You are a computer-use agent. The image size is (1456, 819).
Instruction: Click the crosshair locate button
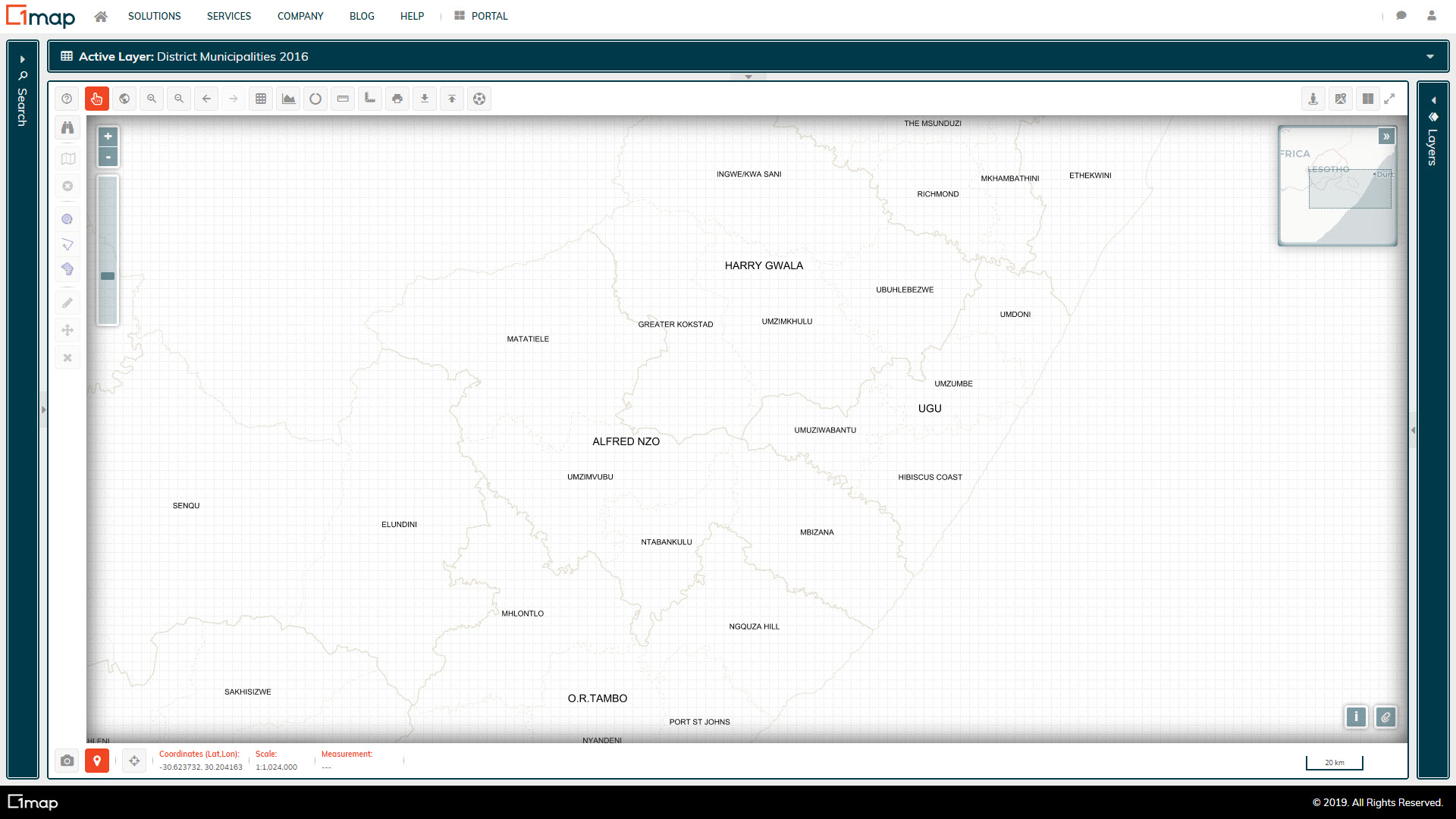[x=134, y=761]
